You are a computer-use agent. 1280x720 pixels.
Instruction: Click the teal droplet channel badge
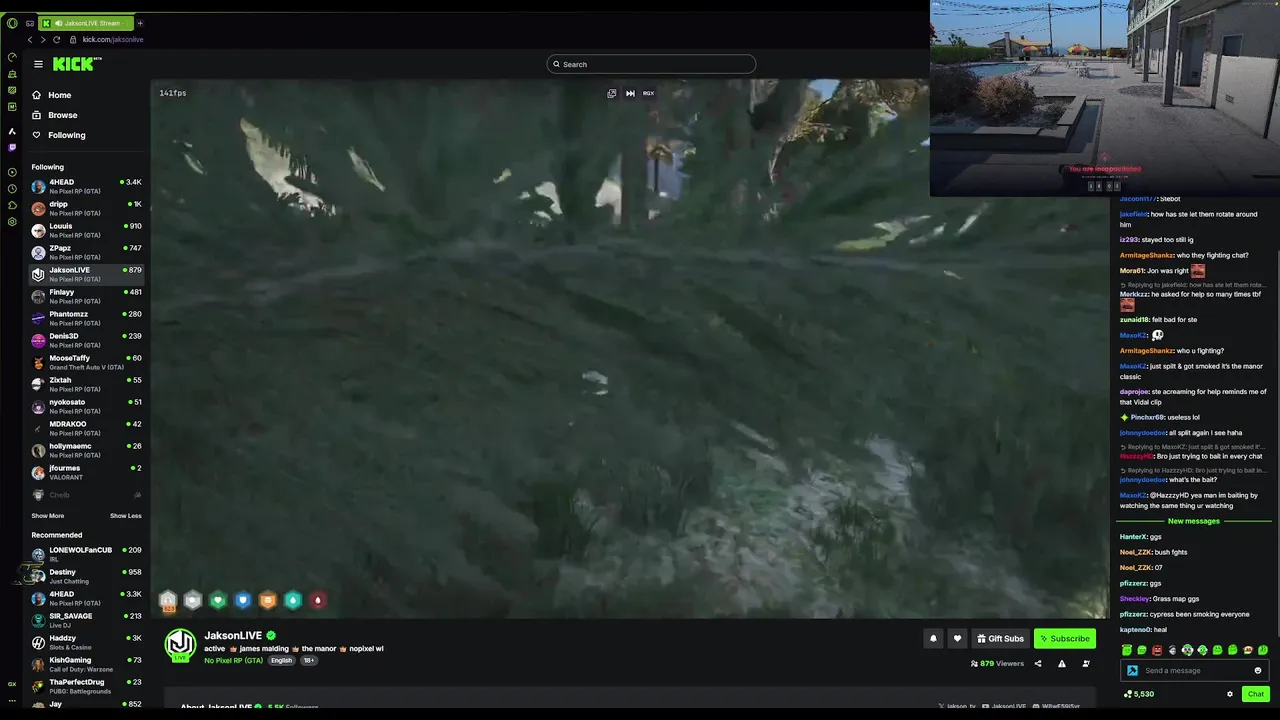click(293, 600)
